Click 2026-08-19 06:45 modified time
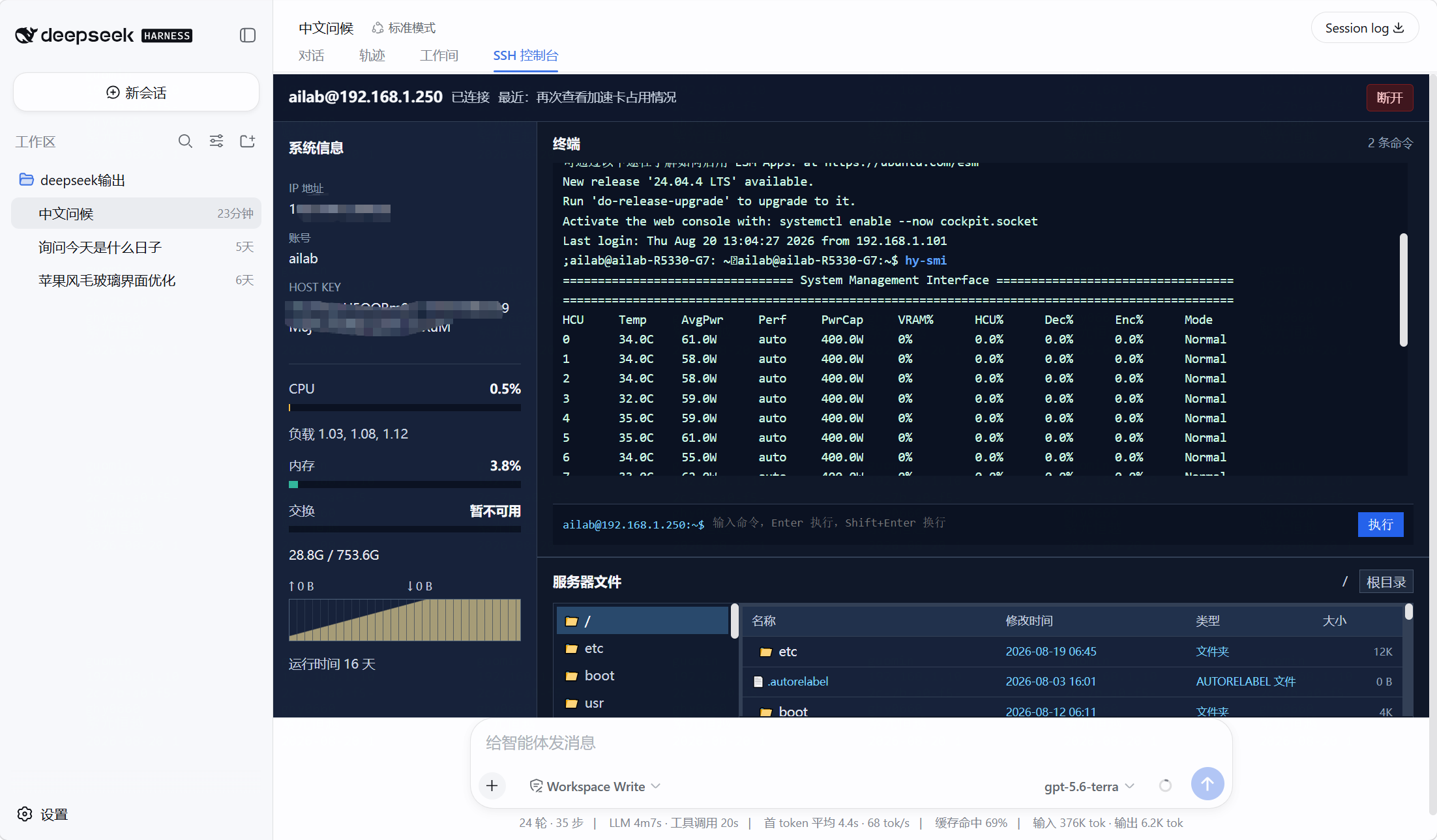Image resolution: width=1437 pixels, height=840 pixels. click(1051, 652)
